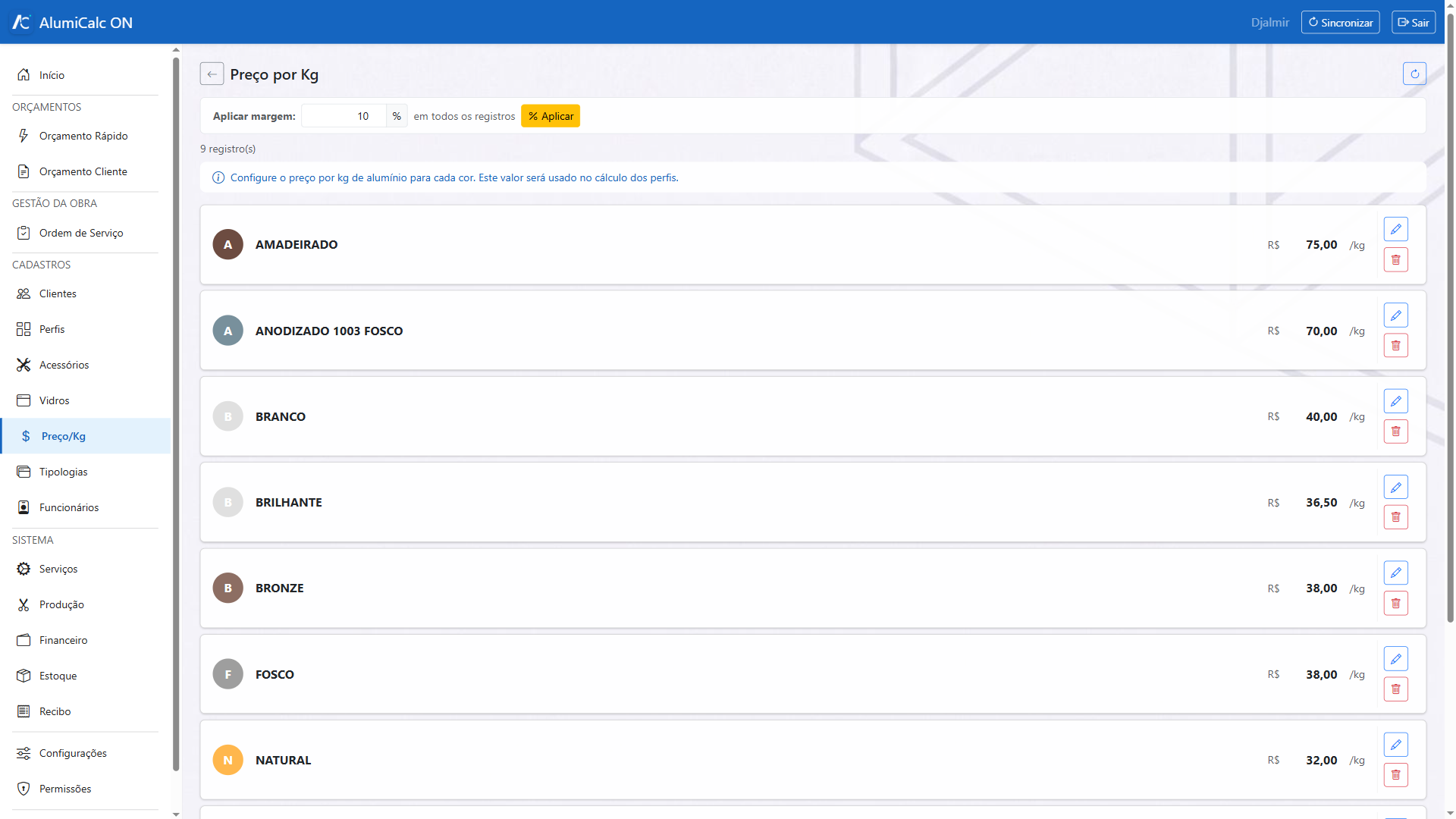1456x819 pixels.
Task: Edit the AMADEIRADO price with pencil icon
Action: 1395,229
